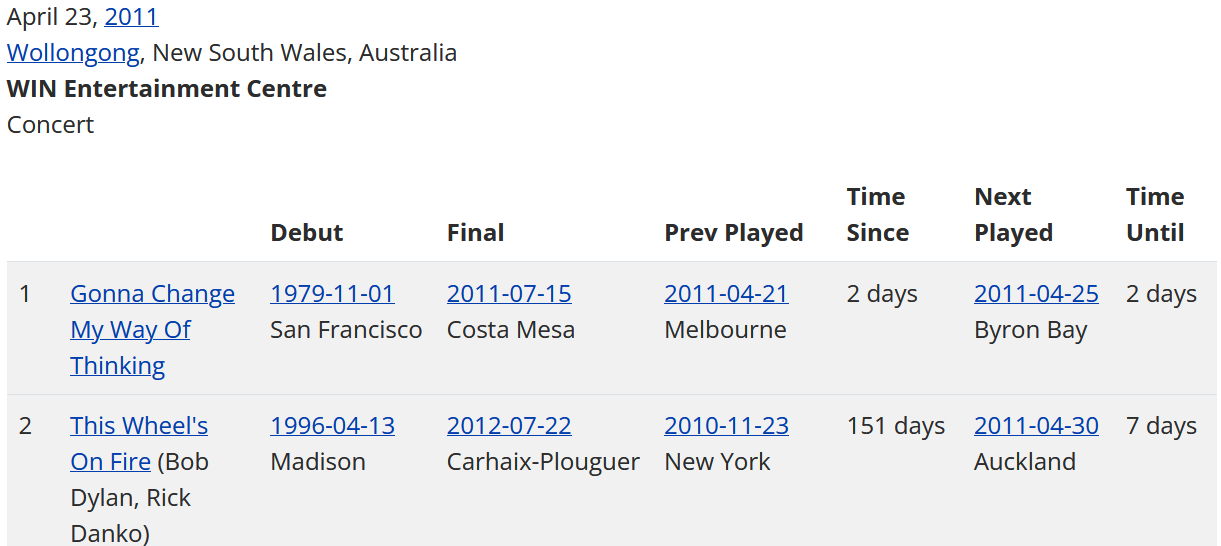Image resolution: width=1221 pixels, height=546 pixels.
Task: Click the 1996-04-13 debut date link
Action: [x=332, y=426]
